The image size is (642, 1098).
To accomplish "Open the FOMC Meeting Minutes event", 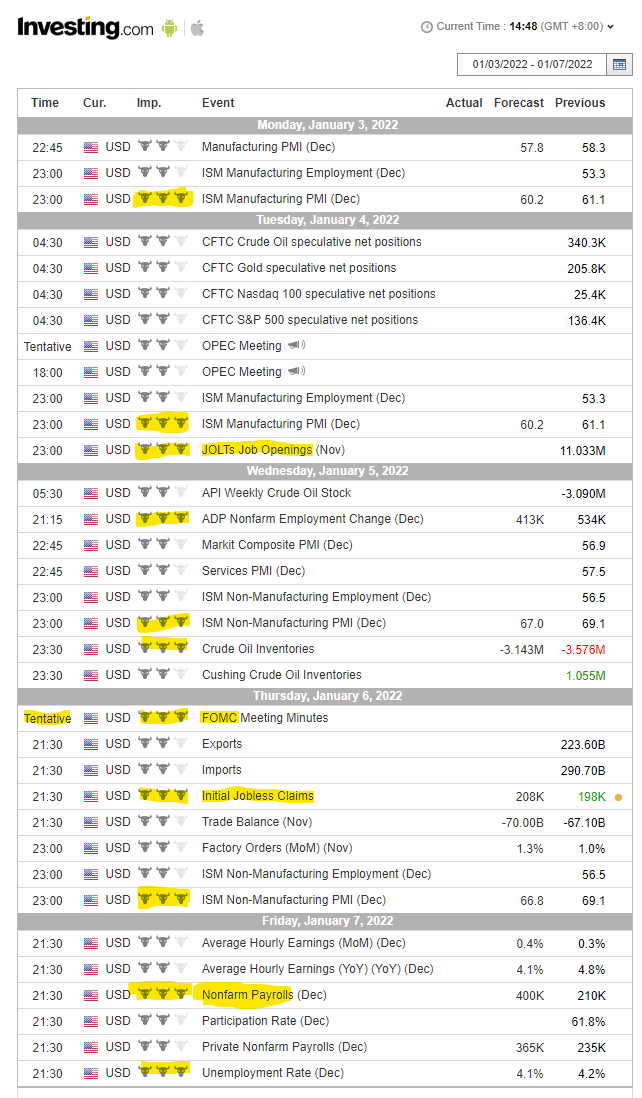I will click(265, 718).
